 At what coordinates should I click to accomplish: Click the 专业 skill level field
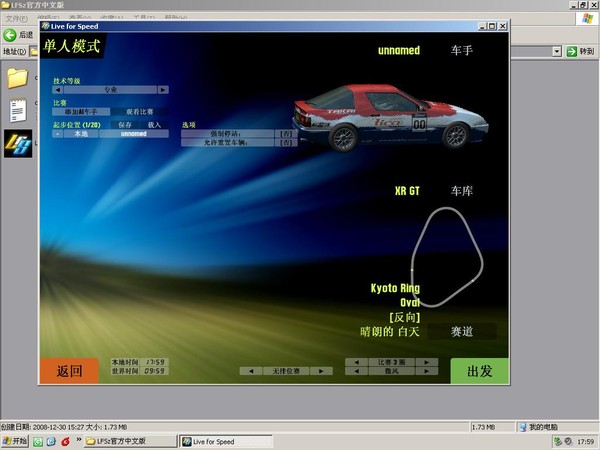111,90
